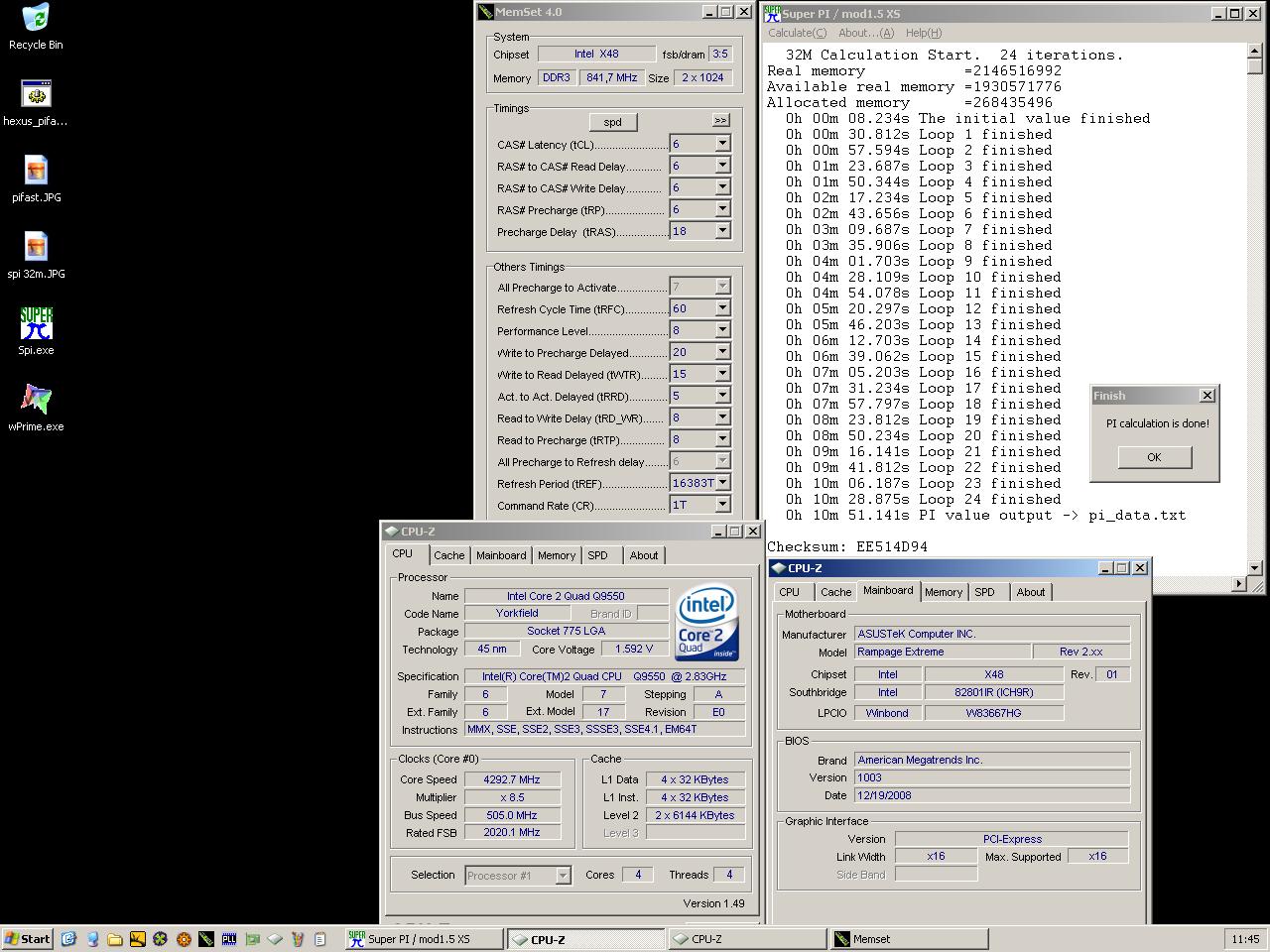Select About tab in right CPU-Z window
The height and width of the screenshot is (952, 1270).
coord(1031,592)
